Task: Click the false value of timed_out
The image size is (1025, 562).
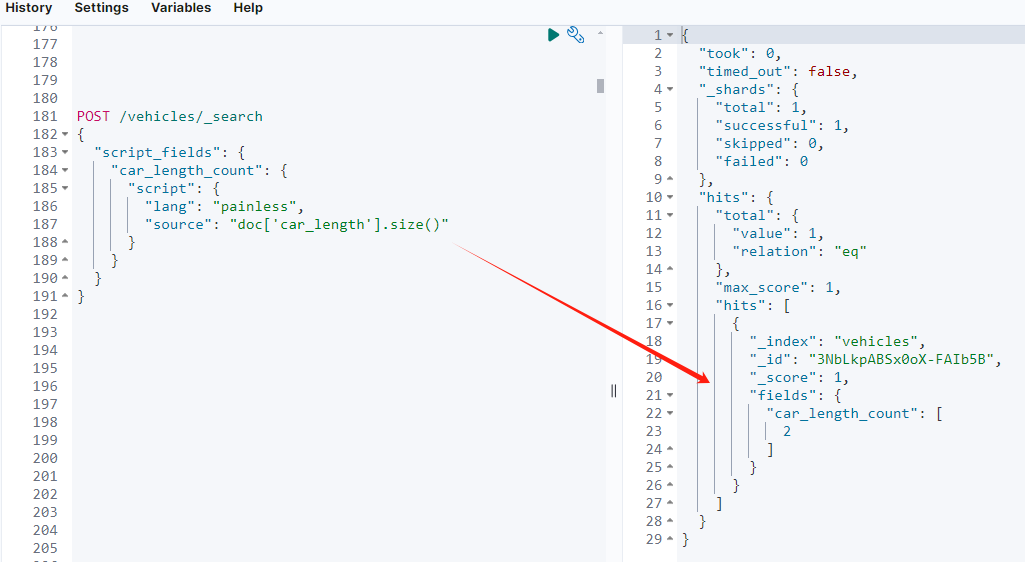Action: click(829, 71)
